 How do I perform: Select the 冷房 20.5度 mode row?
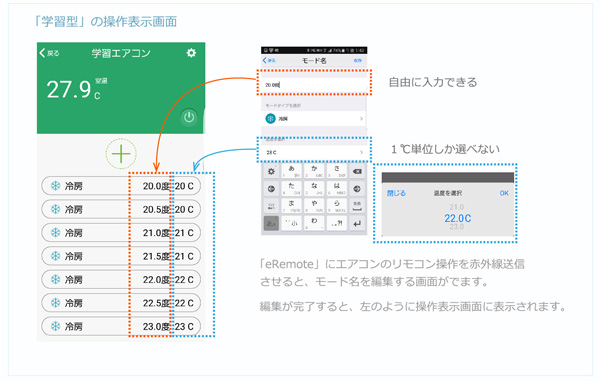(121, 210)
